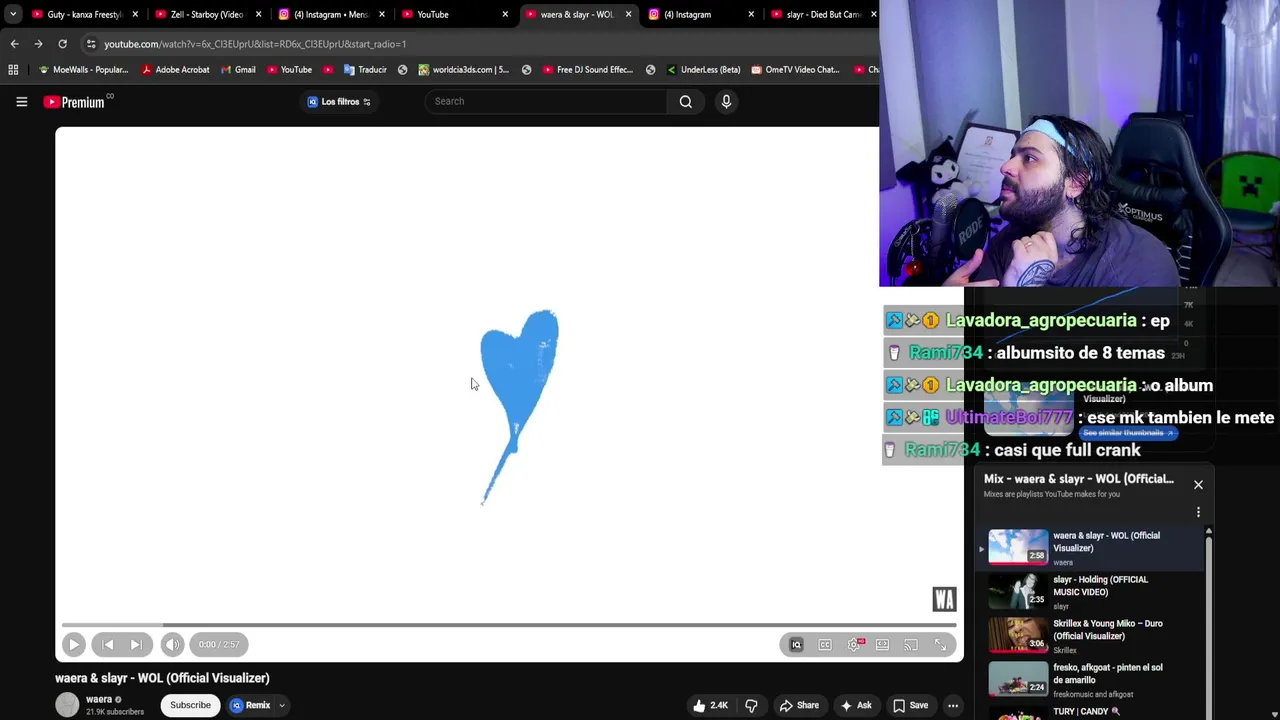Play the WOL video

(74, 645)
